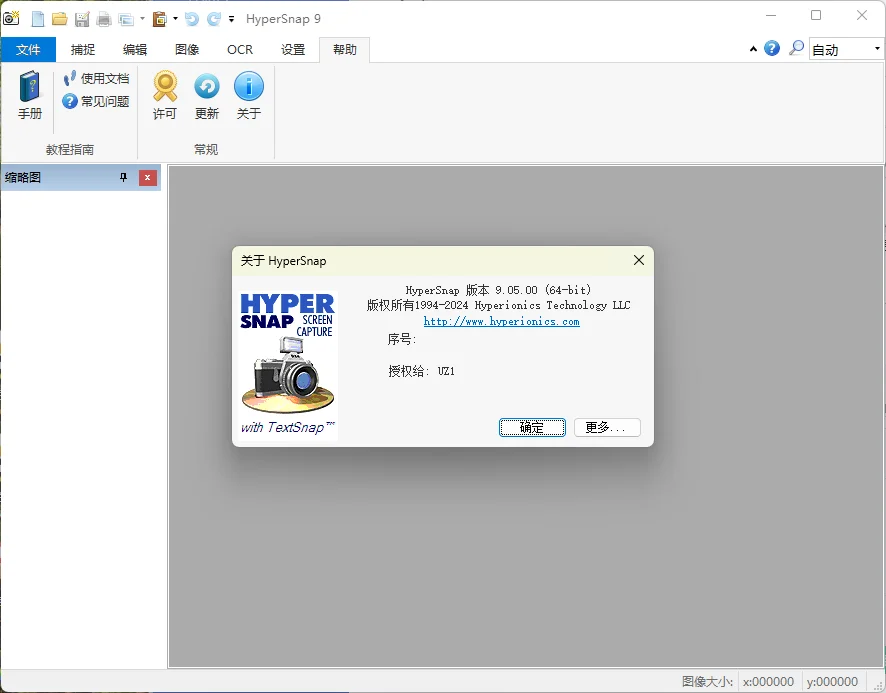Create new image via quick access toolbar
Screen dimensions: 886x693
click(x=36, y=18)
